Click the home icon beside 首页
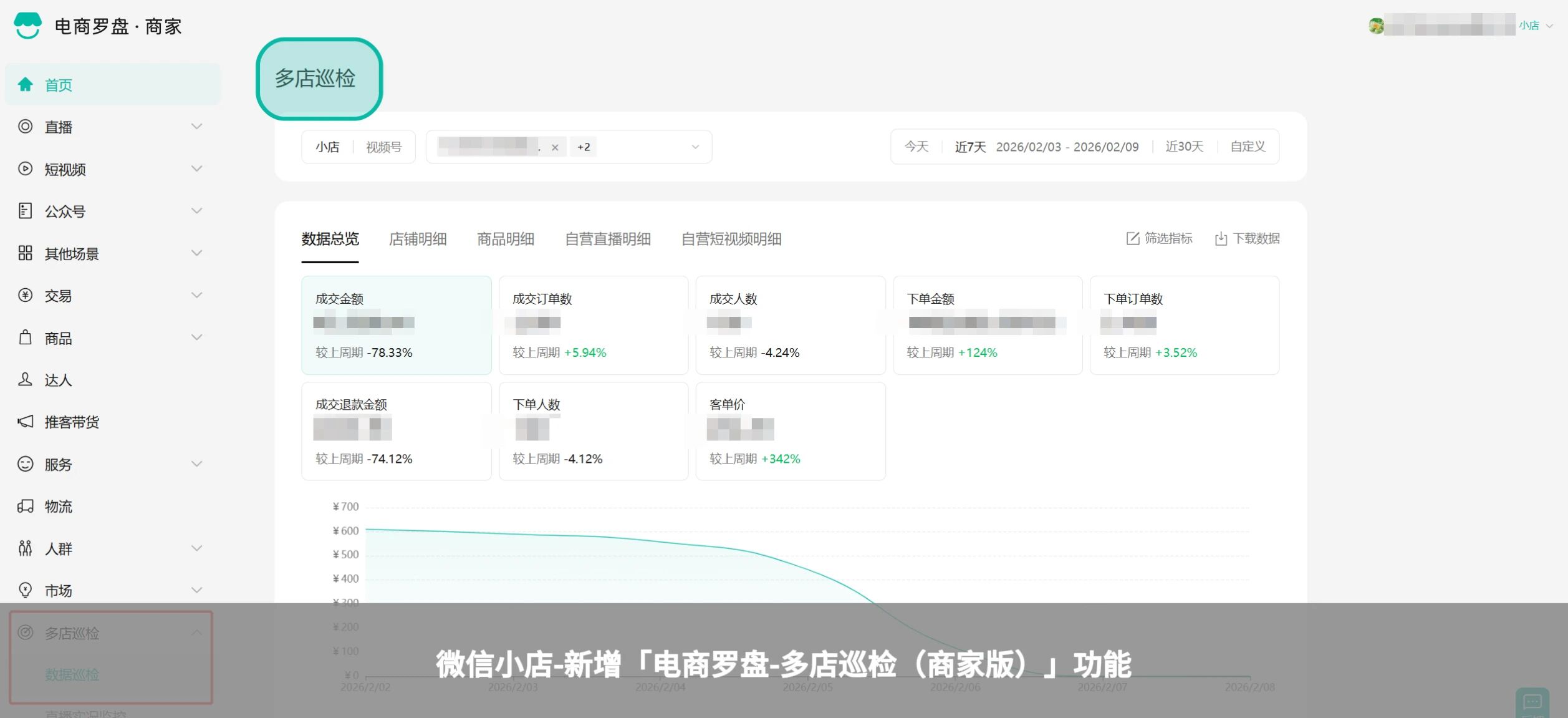 click(25, 85)
